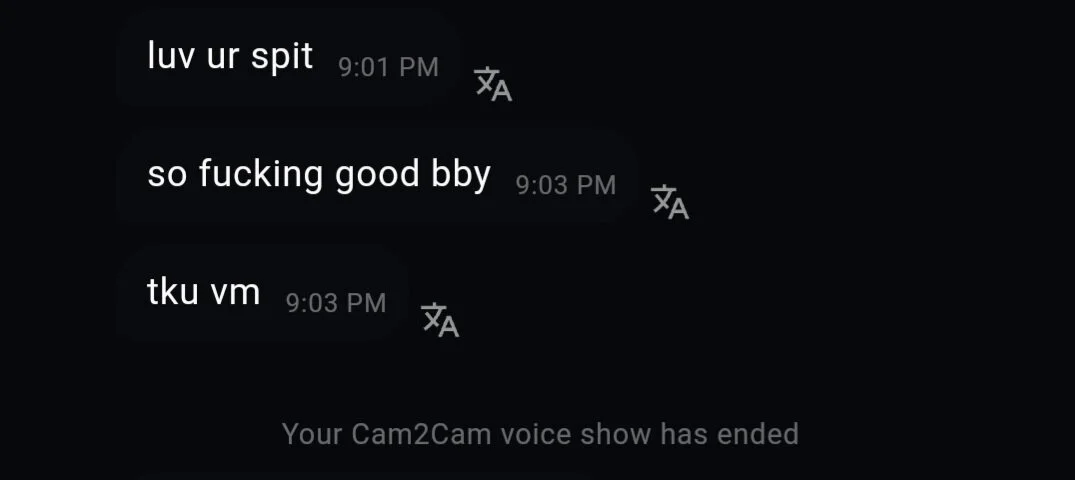Click the "Your Cam2Cam voice show has ended" notice
The height and width of the screenshot is (480, 1075).
click(x=540, y=434)
